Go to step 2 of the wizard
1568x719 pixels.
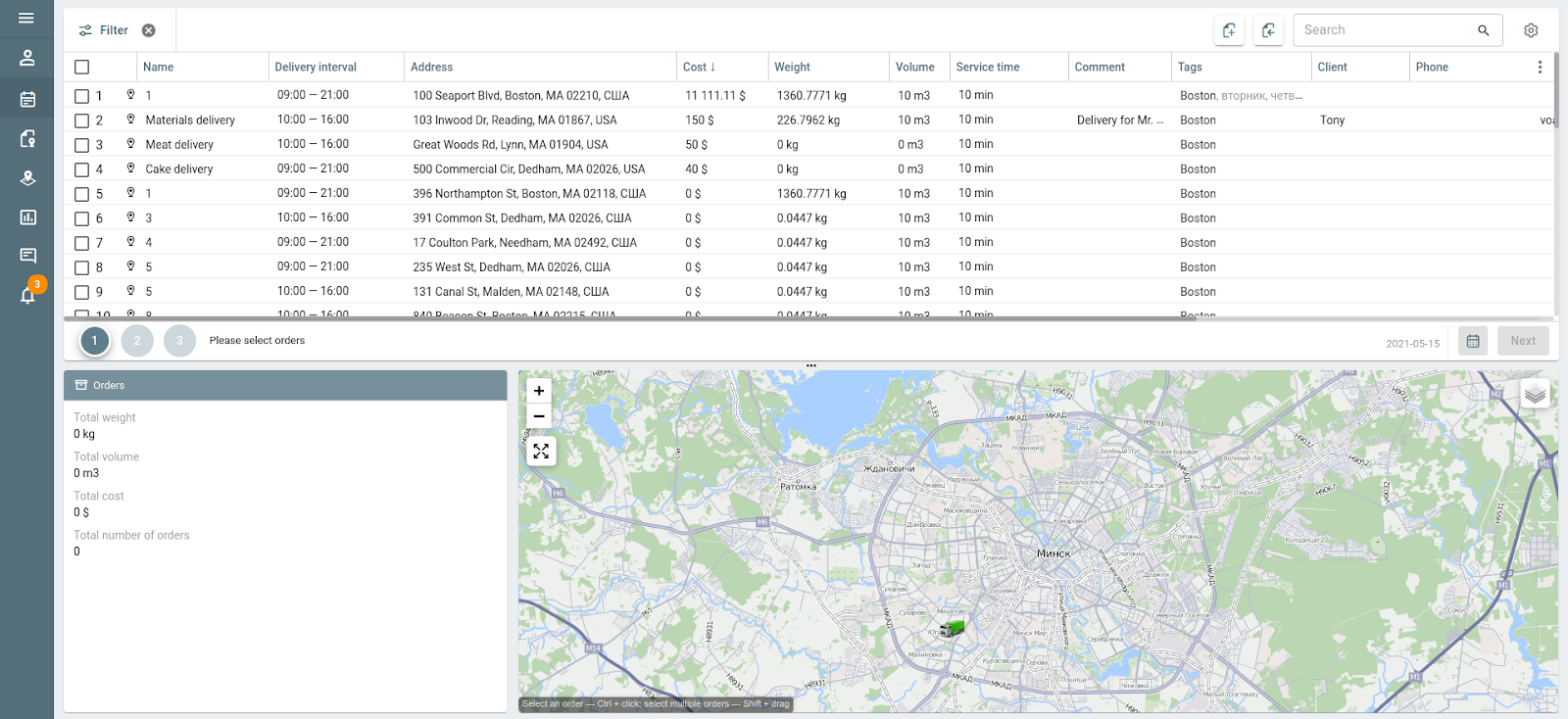point(137,341)
